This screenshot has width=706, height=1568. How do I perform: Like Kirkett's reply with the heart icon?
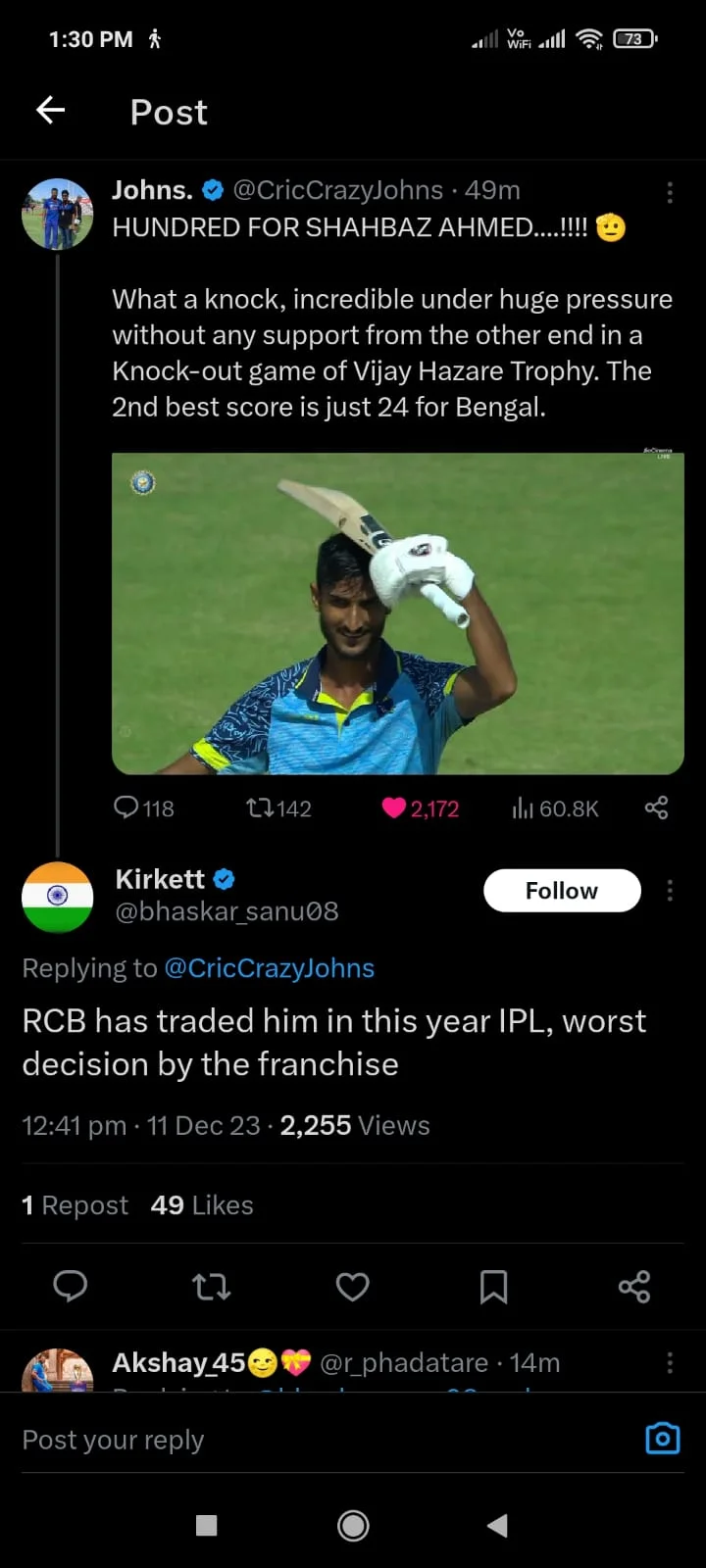(352, 1286)
